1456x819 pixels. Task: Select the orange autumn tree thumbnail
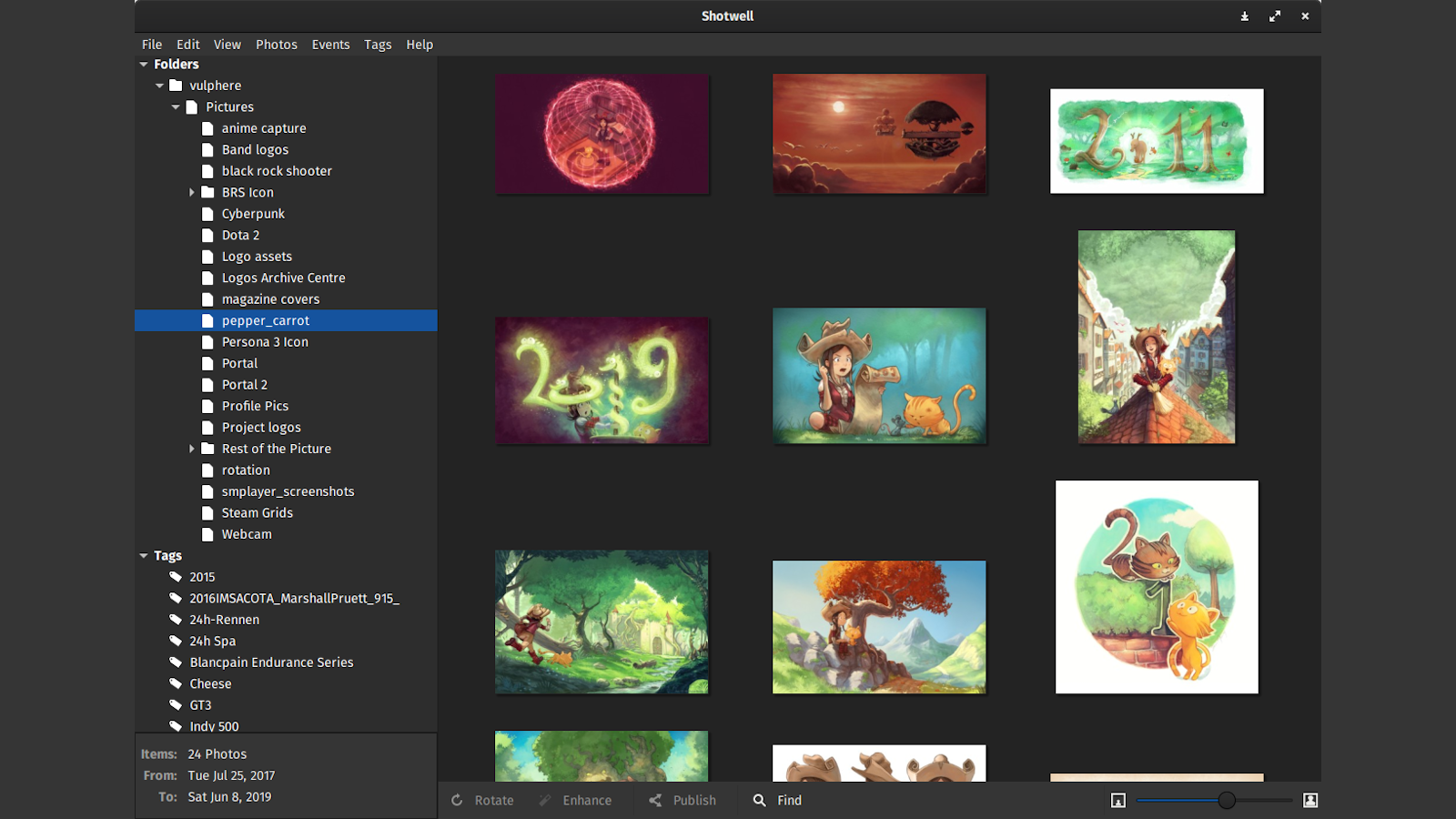point(879,627)
